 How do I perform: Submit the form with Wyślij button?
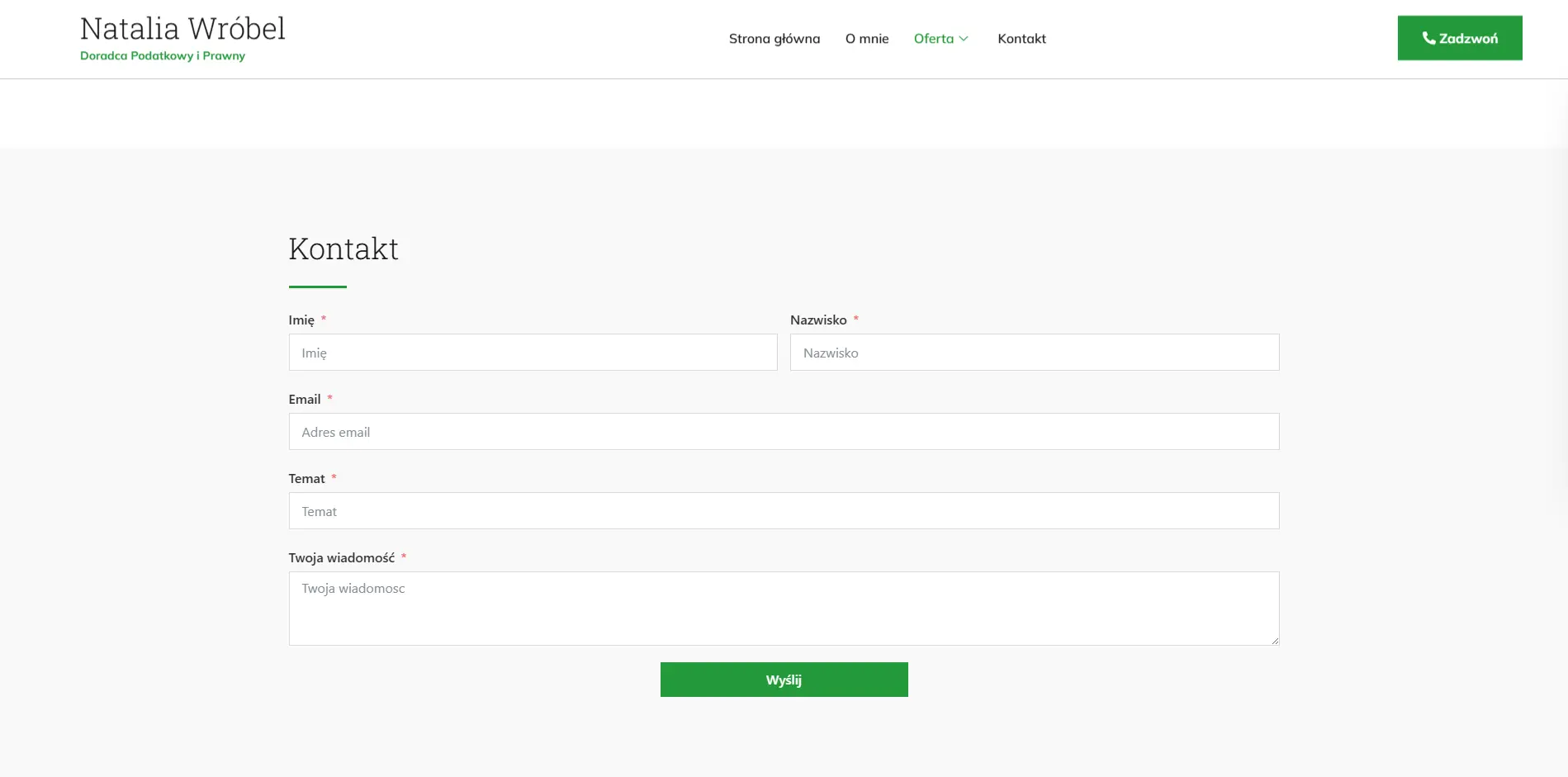coord(784,680)
